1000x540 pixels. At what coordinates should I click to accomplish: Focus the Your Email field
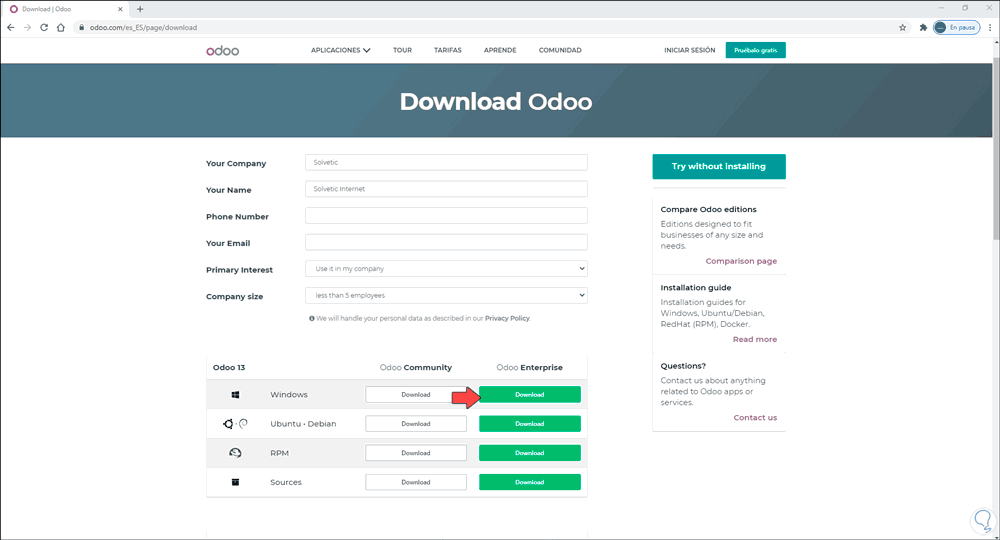pyautogui.click(x=446, y=242)
